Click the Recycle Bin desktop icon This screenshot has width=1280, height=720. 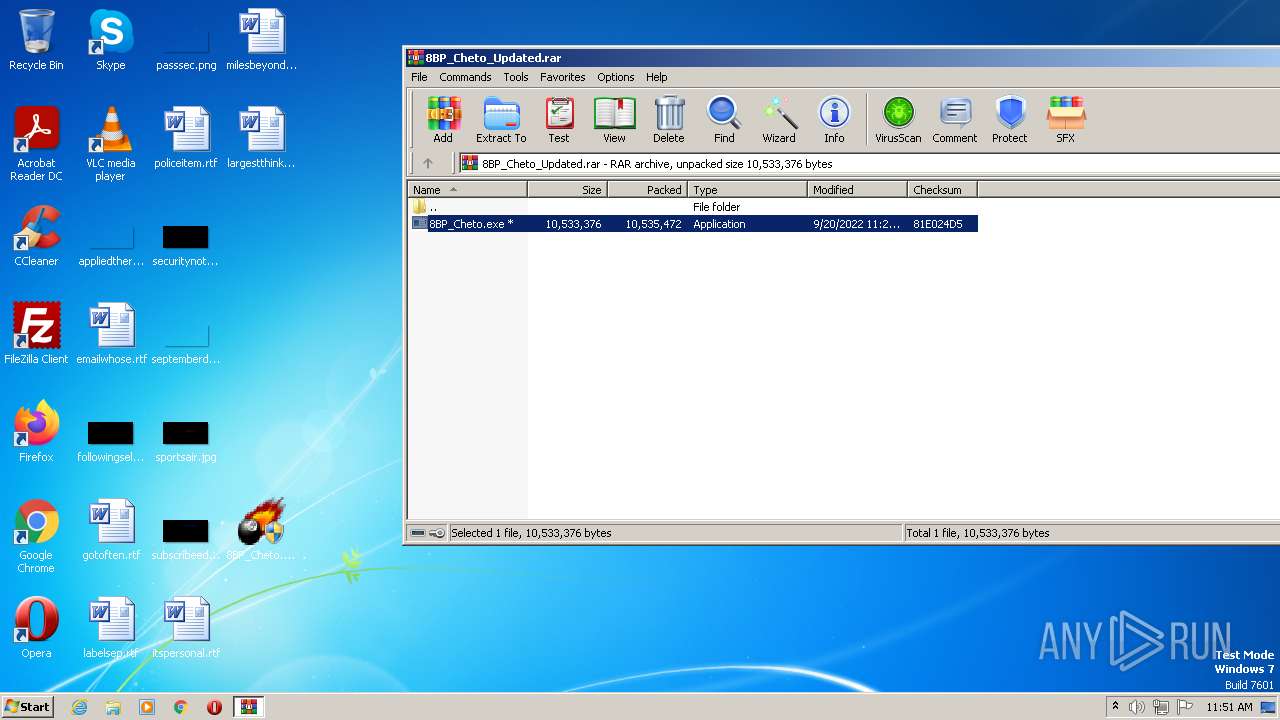(36, 40)
